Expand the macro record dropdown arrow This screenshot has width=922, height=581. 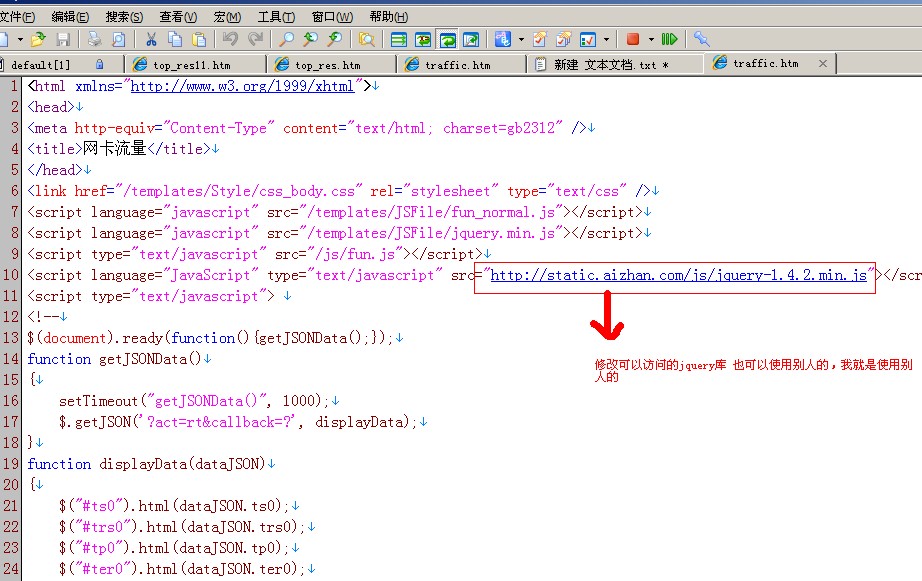650,40
